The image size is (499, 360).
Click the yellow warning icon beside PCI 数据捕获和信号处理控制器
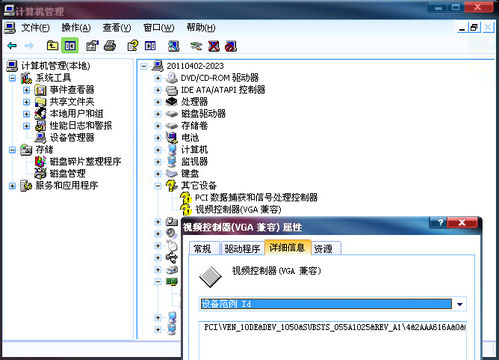click(186, 198)
